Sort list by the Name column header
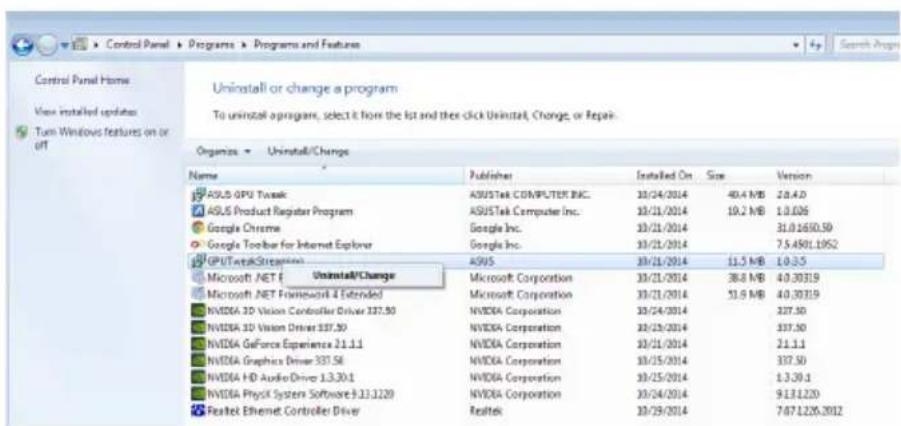 point(326,175)
